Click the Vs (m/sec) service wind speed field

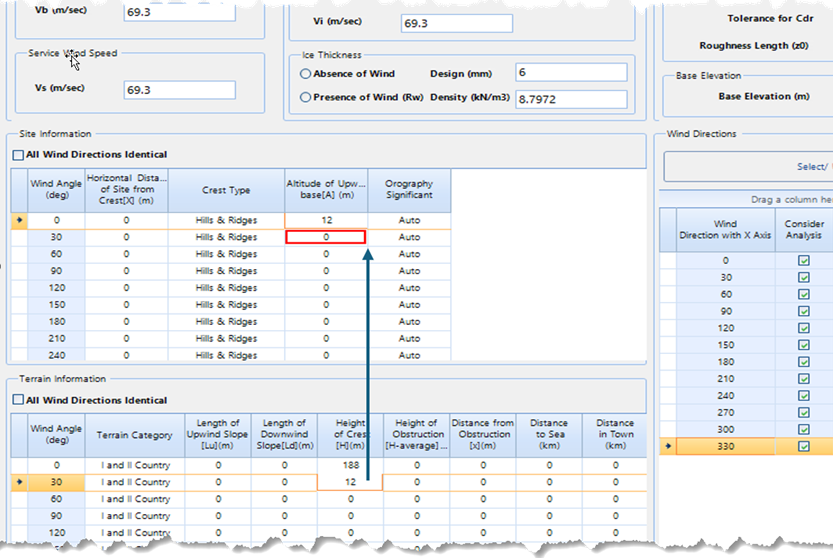coord(179,90)
